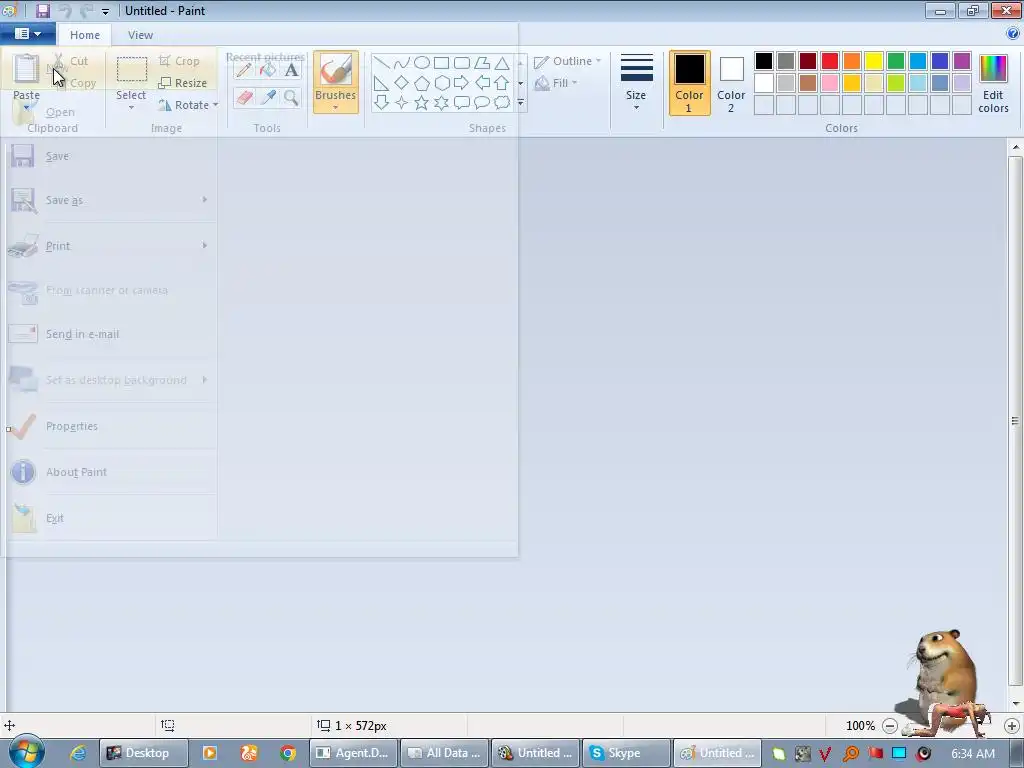Click the zoom in plus button

(1012, 726)
